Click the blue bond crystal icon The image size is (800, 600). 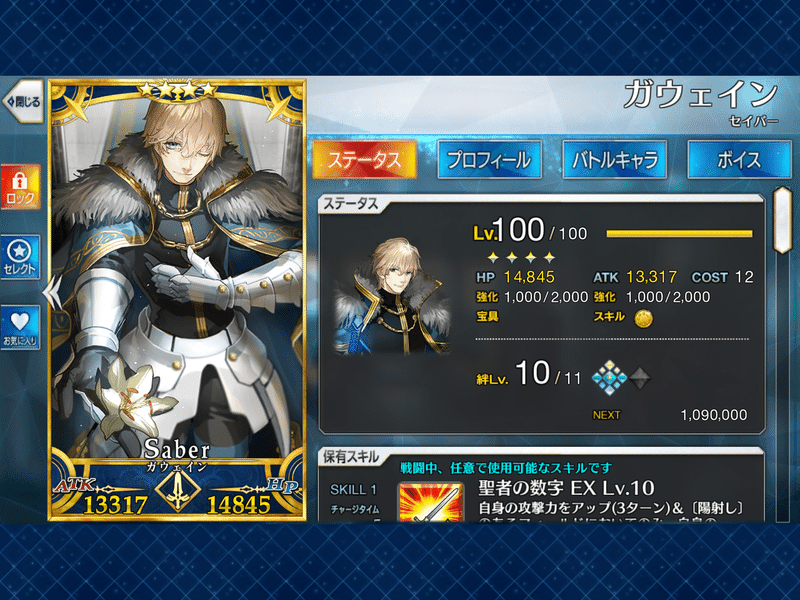(x=609, y=378)
